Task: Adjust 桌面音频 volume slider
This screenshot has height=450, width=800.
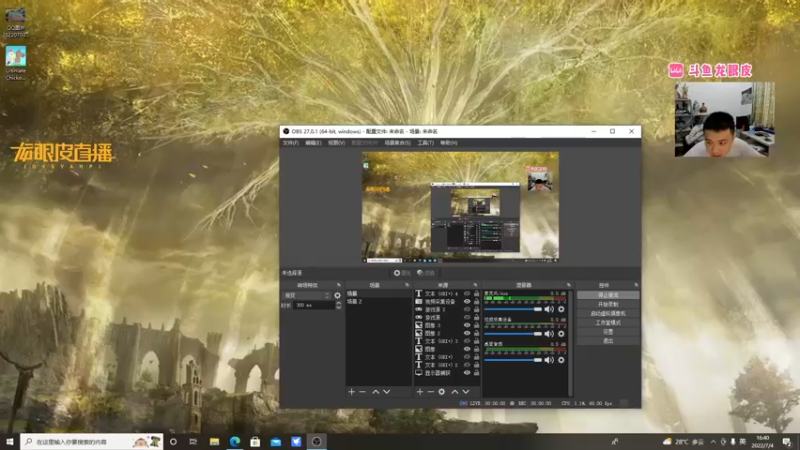Action: (x=513, y=360)
